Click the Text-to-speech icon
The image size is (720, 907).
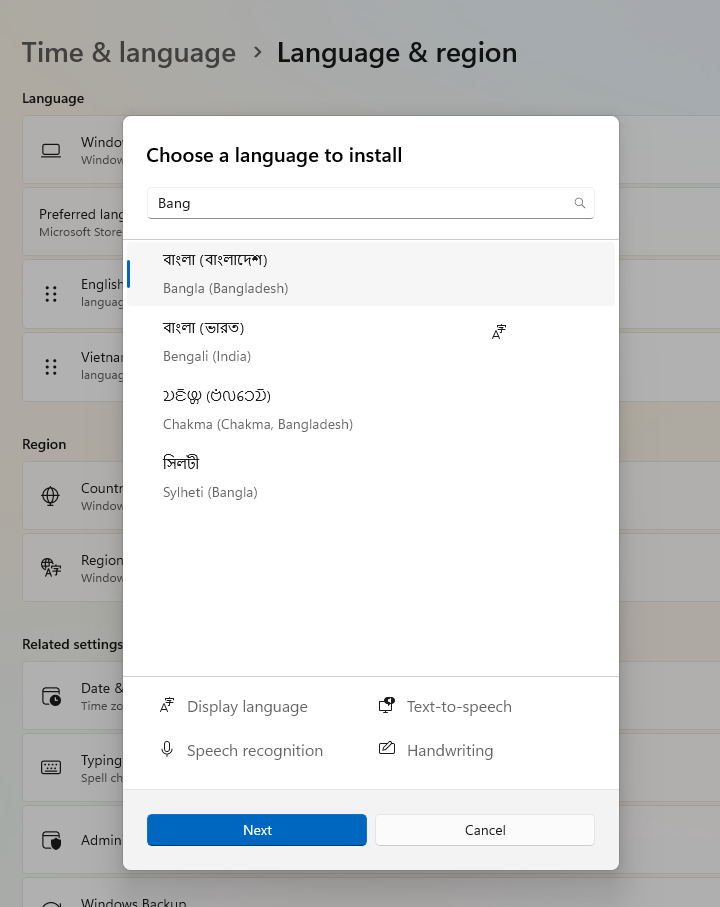click(x=387, y=705)
